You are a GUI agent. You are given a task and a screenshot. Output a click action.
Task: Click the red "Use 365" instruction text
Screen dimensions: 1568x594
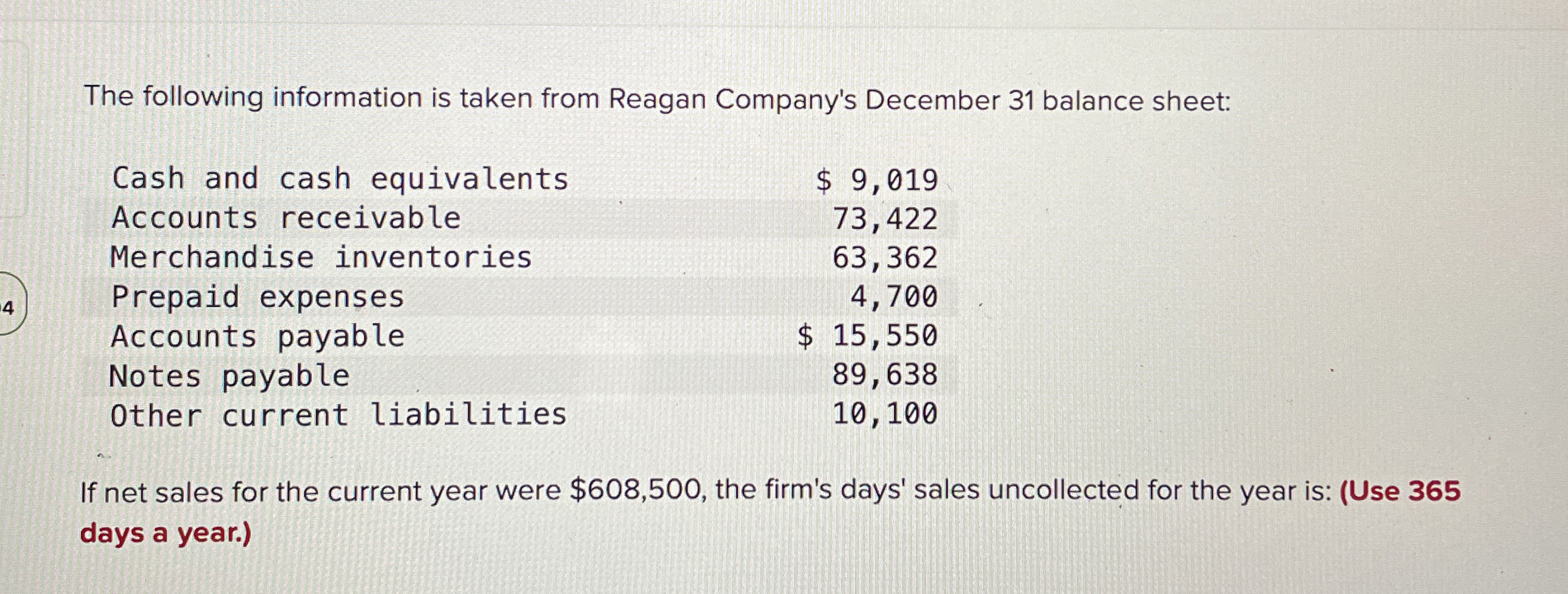point(1400,491)
